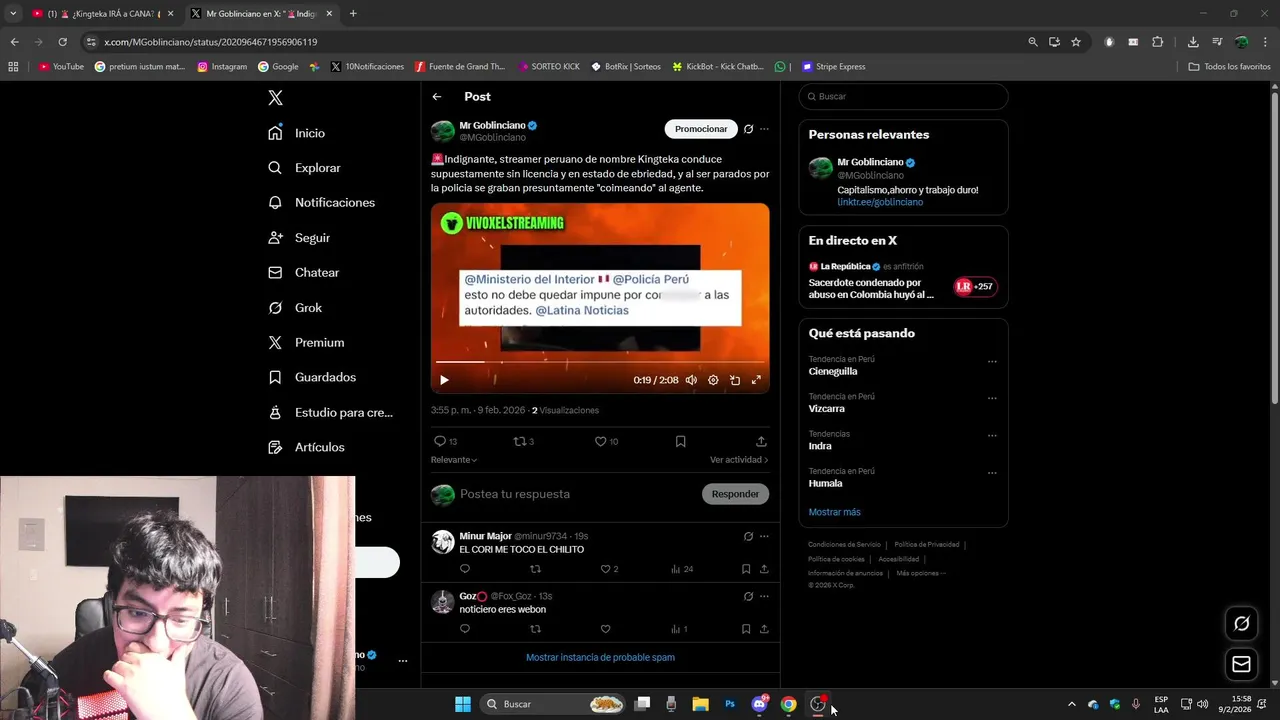Open more options on Minur Major's reply

(x=764, y=537)
